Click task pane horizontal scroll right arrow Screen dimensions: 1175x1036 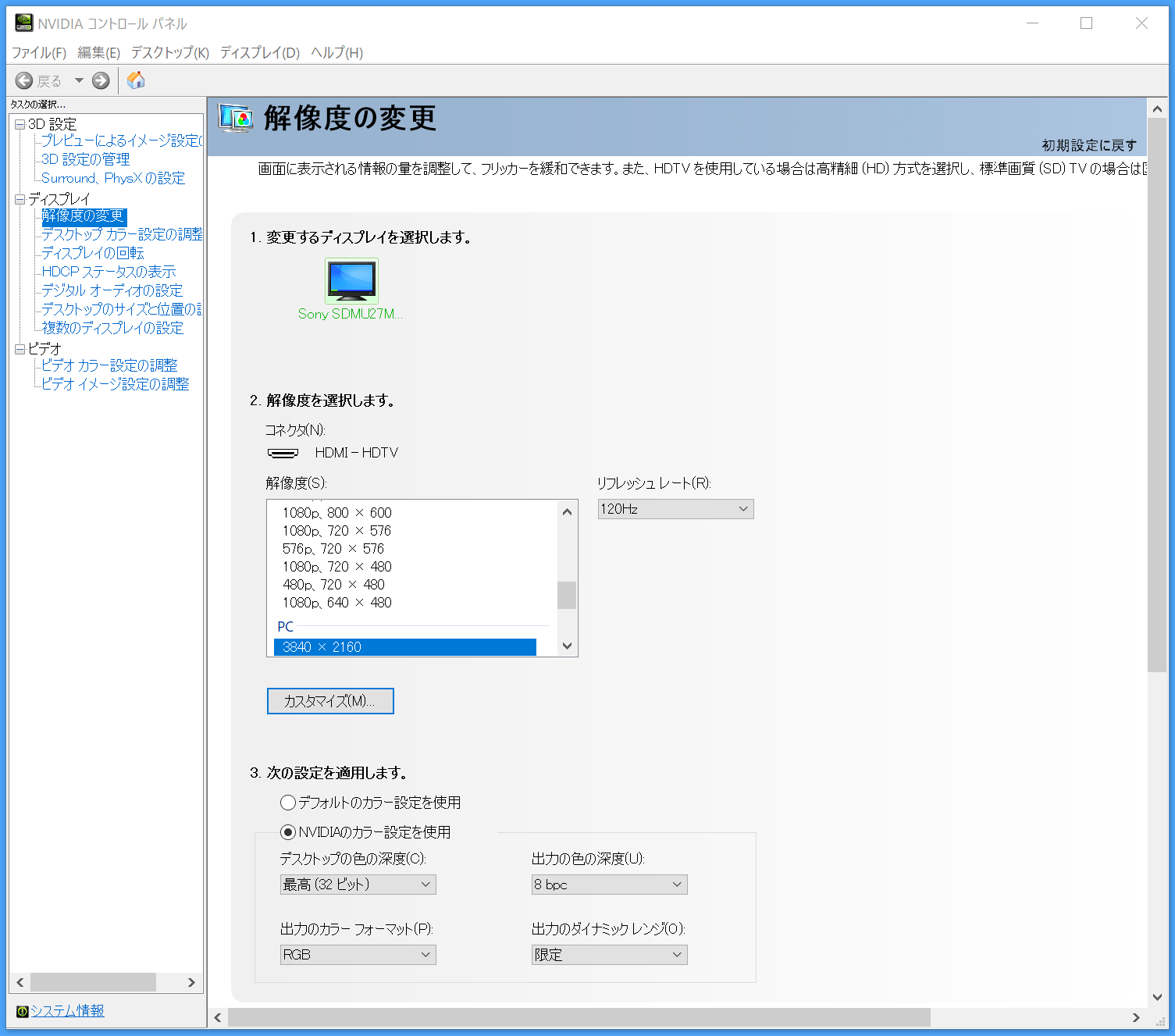pyautogui.click(x=191, y=983)
